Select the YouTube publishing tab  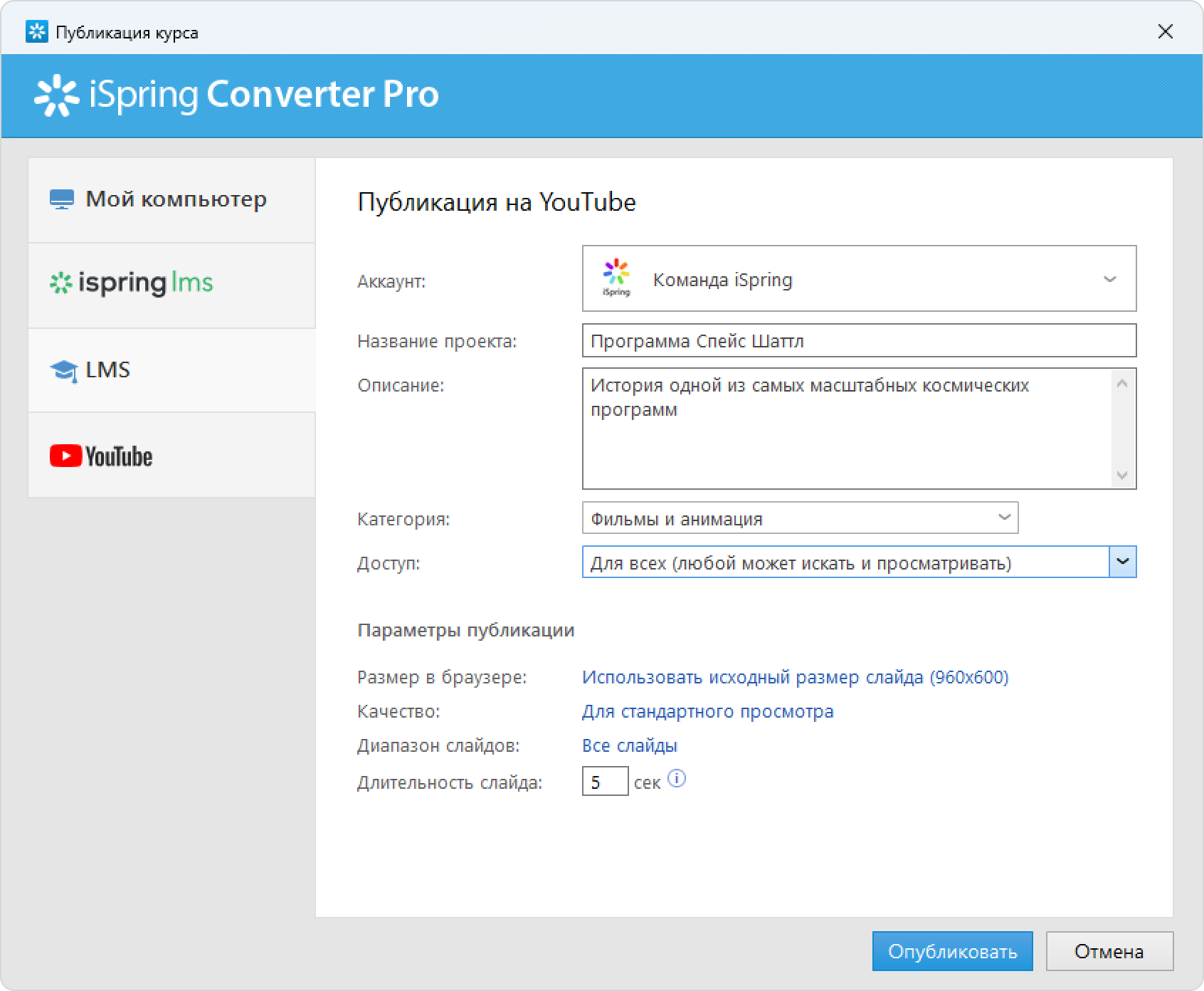pos(171,455)
